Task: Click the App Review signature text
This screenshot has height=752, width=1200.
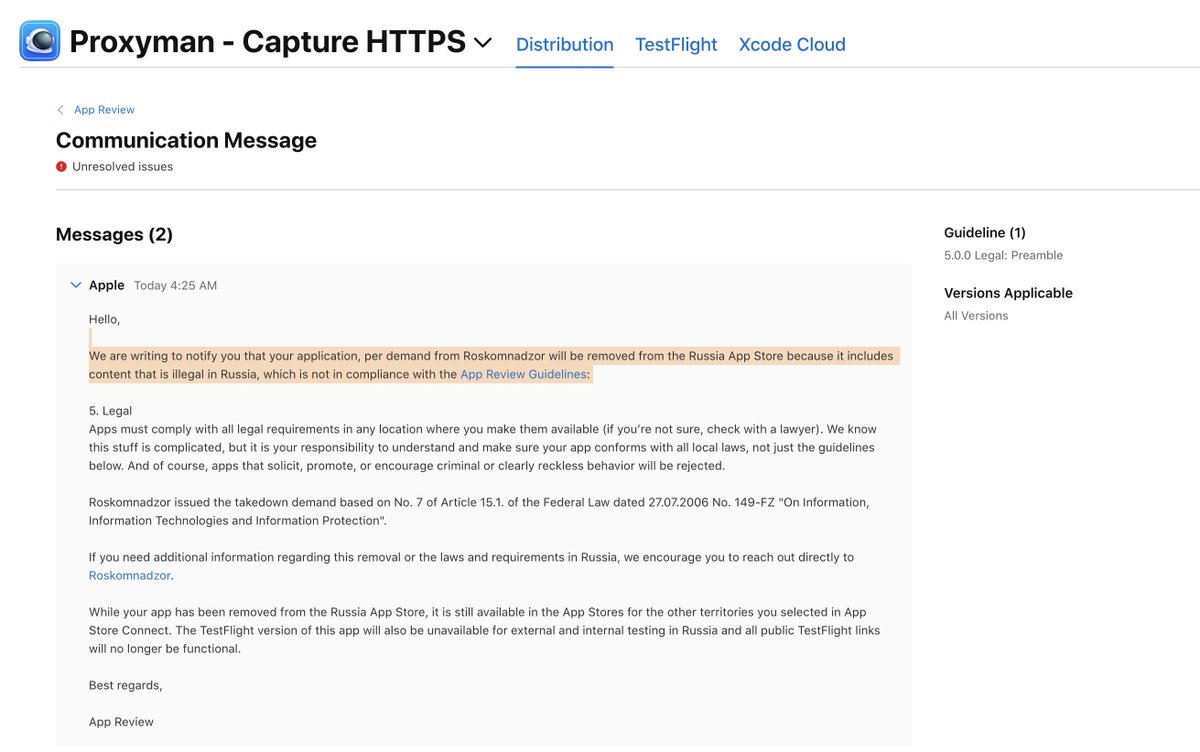Action: pos(121,722)
